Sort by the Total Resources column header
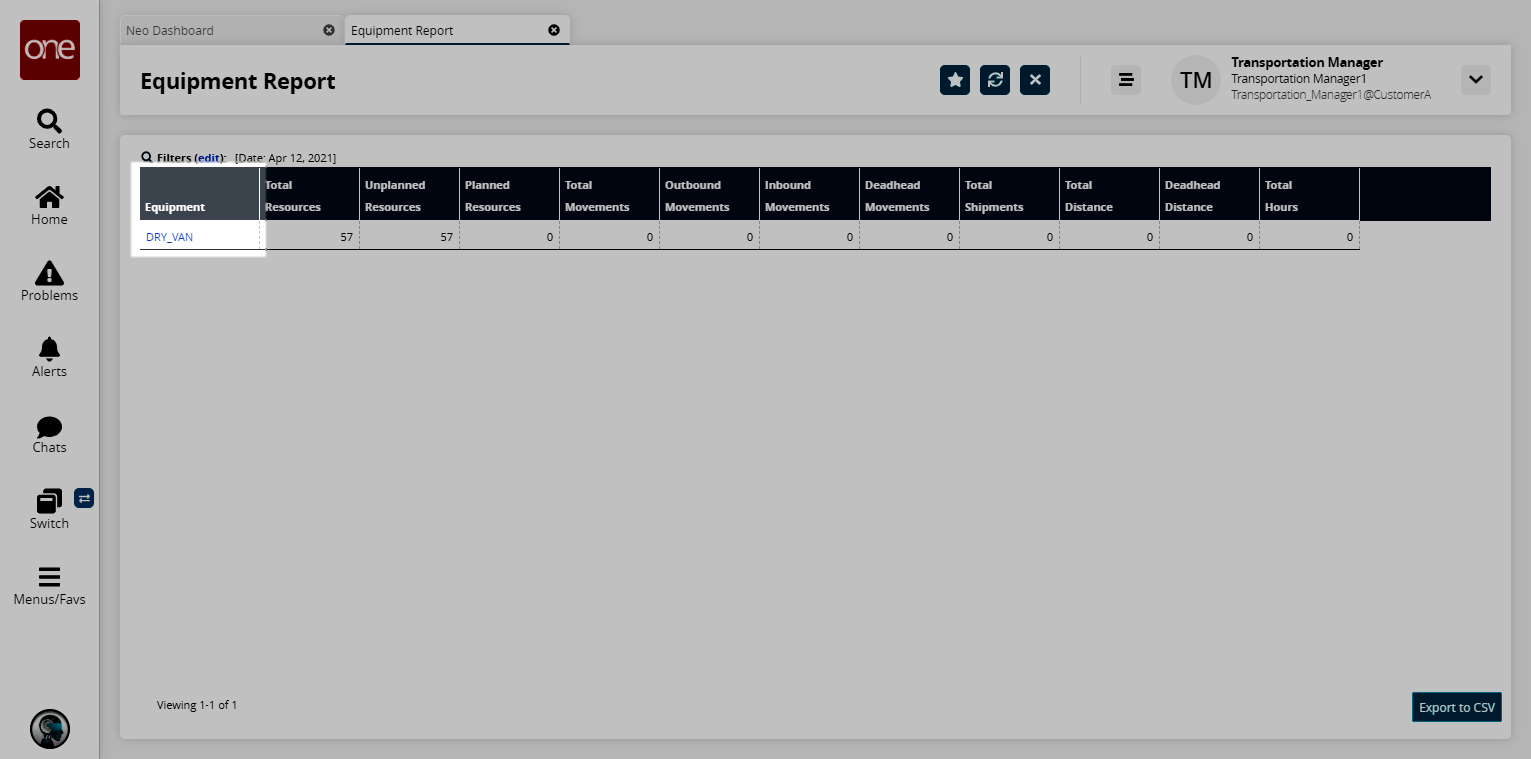Image resolution: width=1531 pixels, height=759 pixels. coord(310,194)
